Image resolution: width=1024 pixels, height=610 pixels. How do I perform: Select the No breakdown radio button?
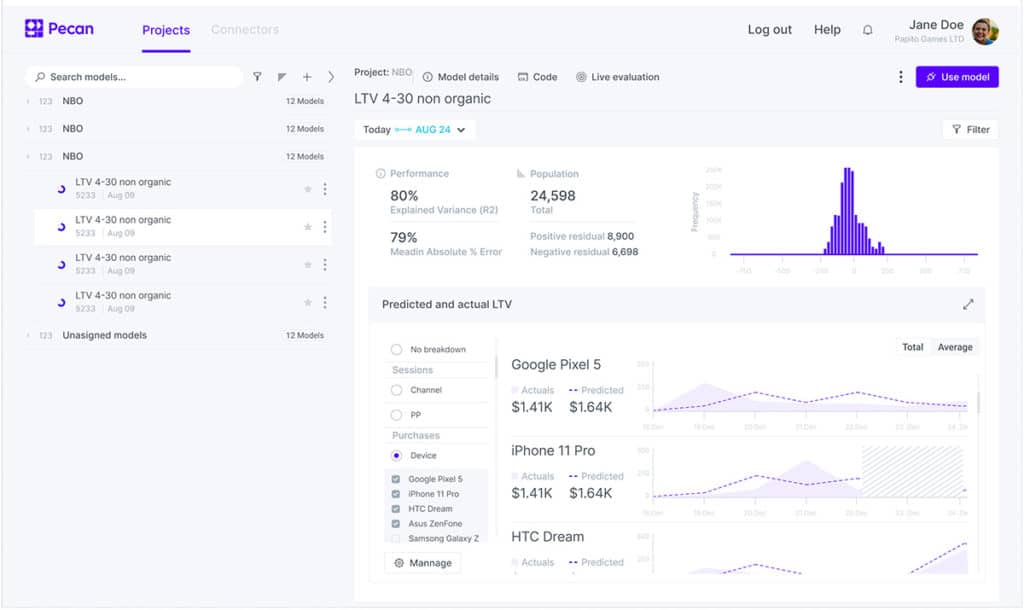point(396,349)
